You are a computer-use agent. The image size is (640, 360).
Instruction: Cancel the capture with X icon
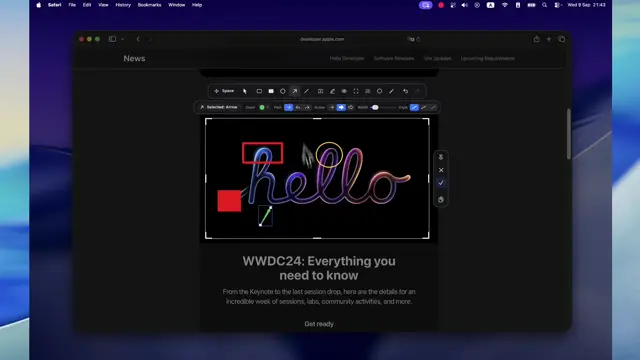tap(441, 170)
